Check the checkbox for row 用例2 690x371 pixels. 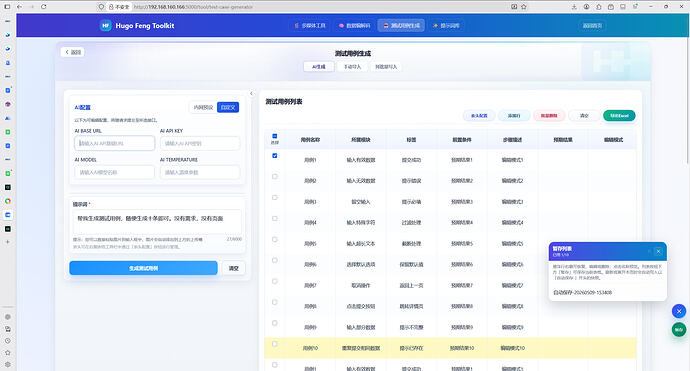[275, 176]
